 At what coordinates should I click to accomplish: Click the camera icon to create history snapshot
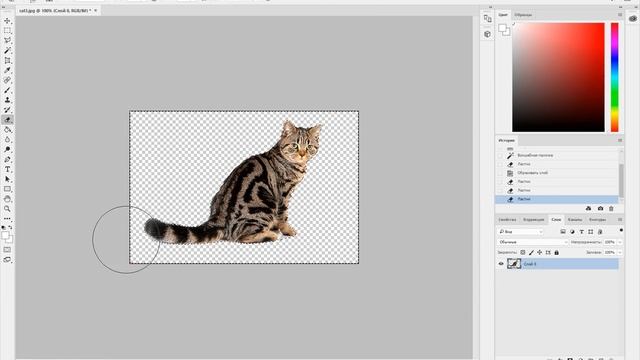click(600, 209)
